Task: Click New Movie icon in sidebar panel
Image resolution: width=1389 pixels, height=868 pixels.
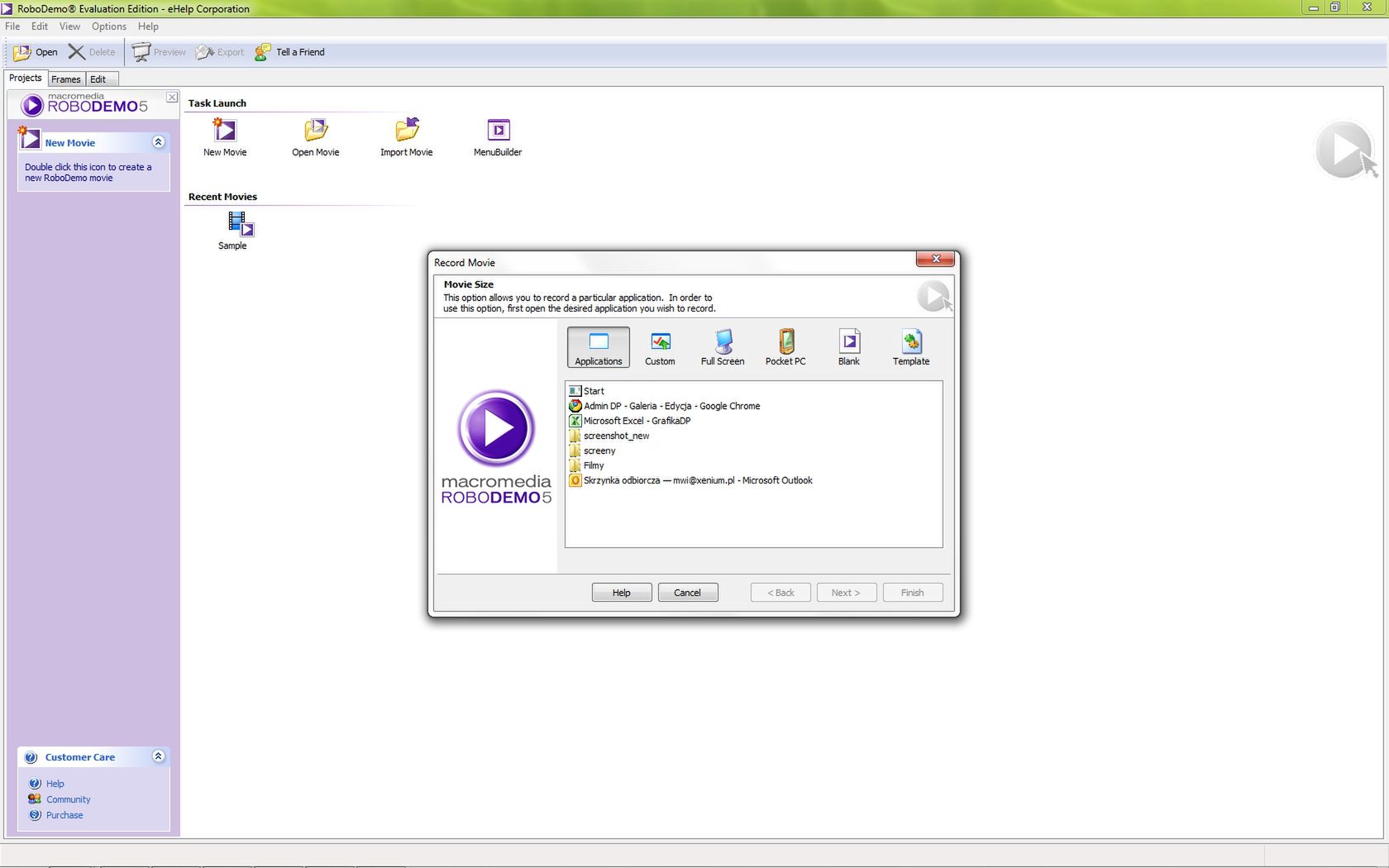Action: 30,139
